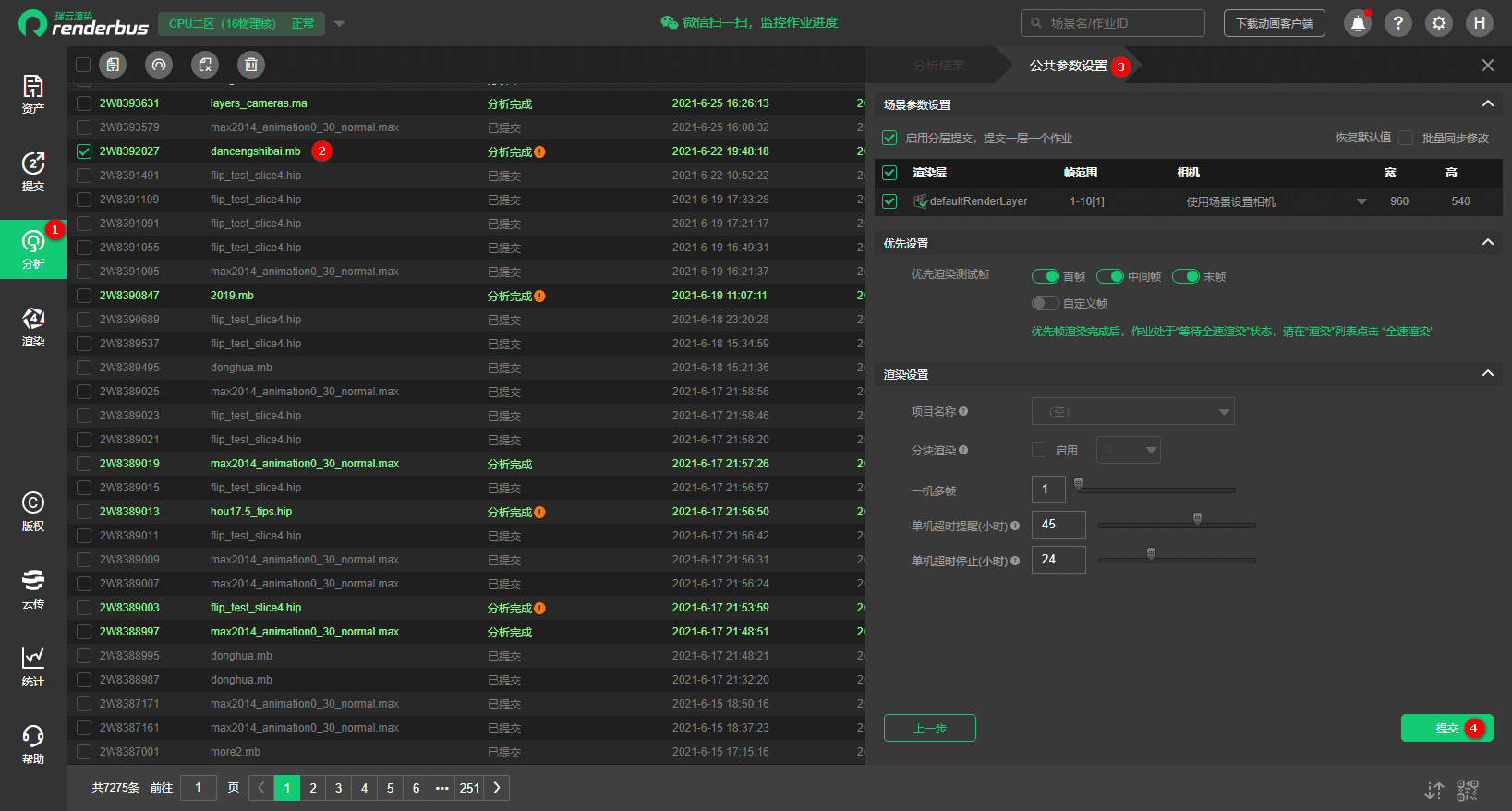Collapse the 优先设置 section
The width and height of the screenshot is (1512, 811).
pos(1487,243)
